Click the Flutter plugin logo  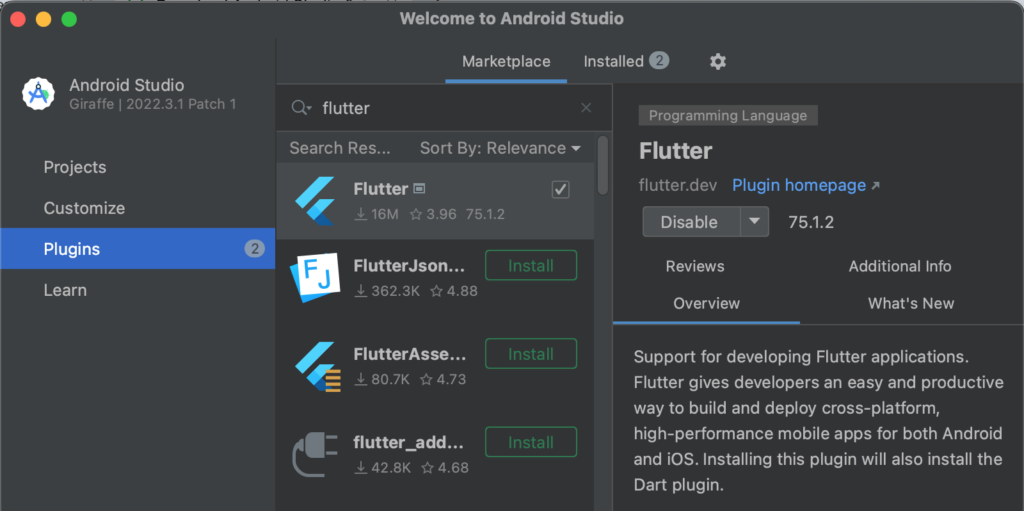click(315, 201)
